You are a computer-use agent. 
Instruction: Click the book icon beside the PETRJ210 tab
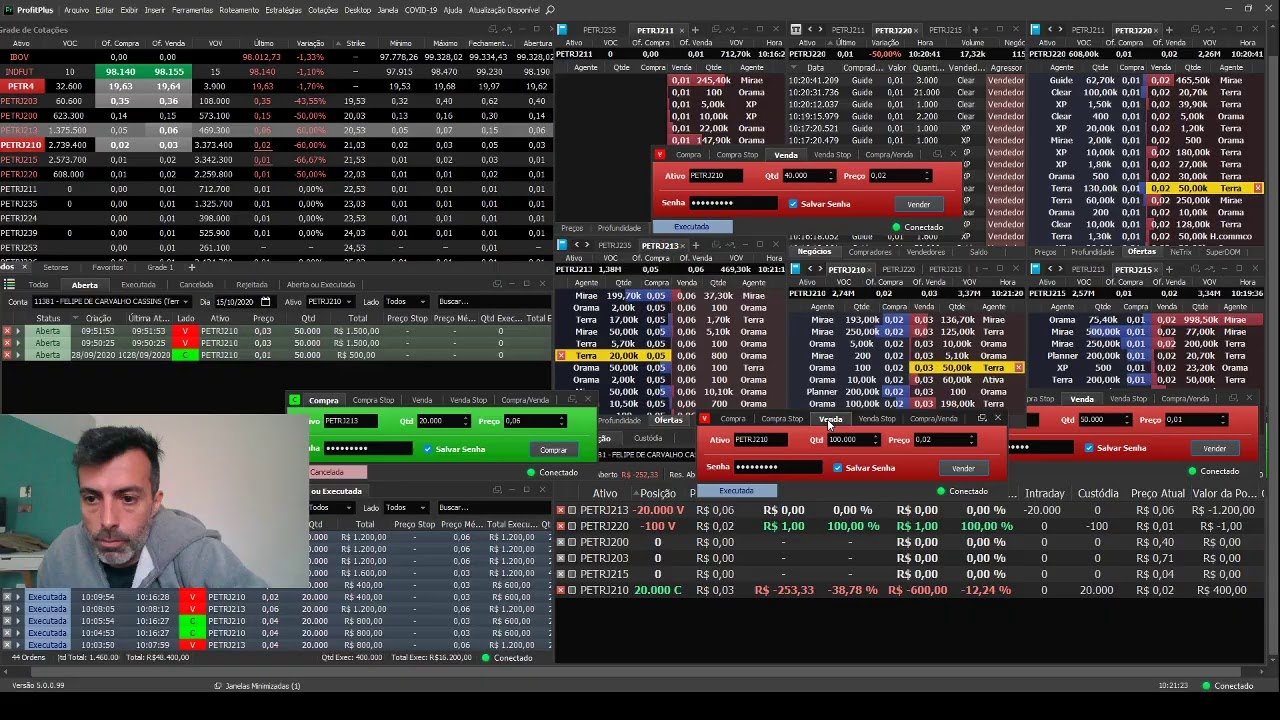797,269
